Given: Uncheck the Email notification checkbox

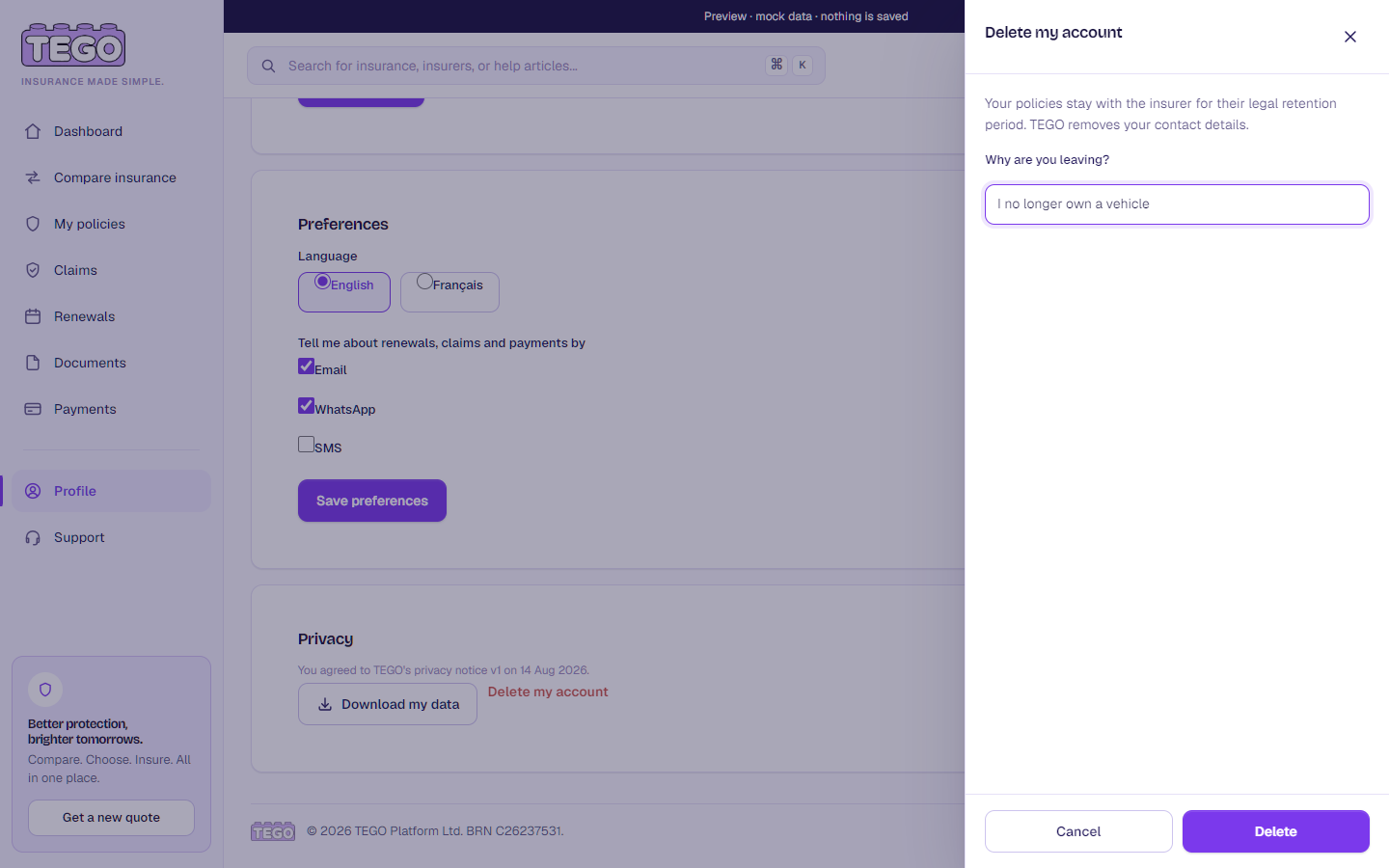Looking at the screenshot, I should 306,366.
